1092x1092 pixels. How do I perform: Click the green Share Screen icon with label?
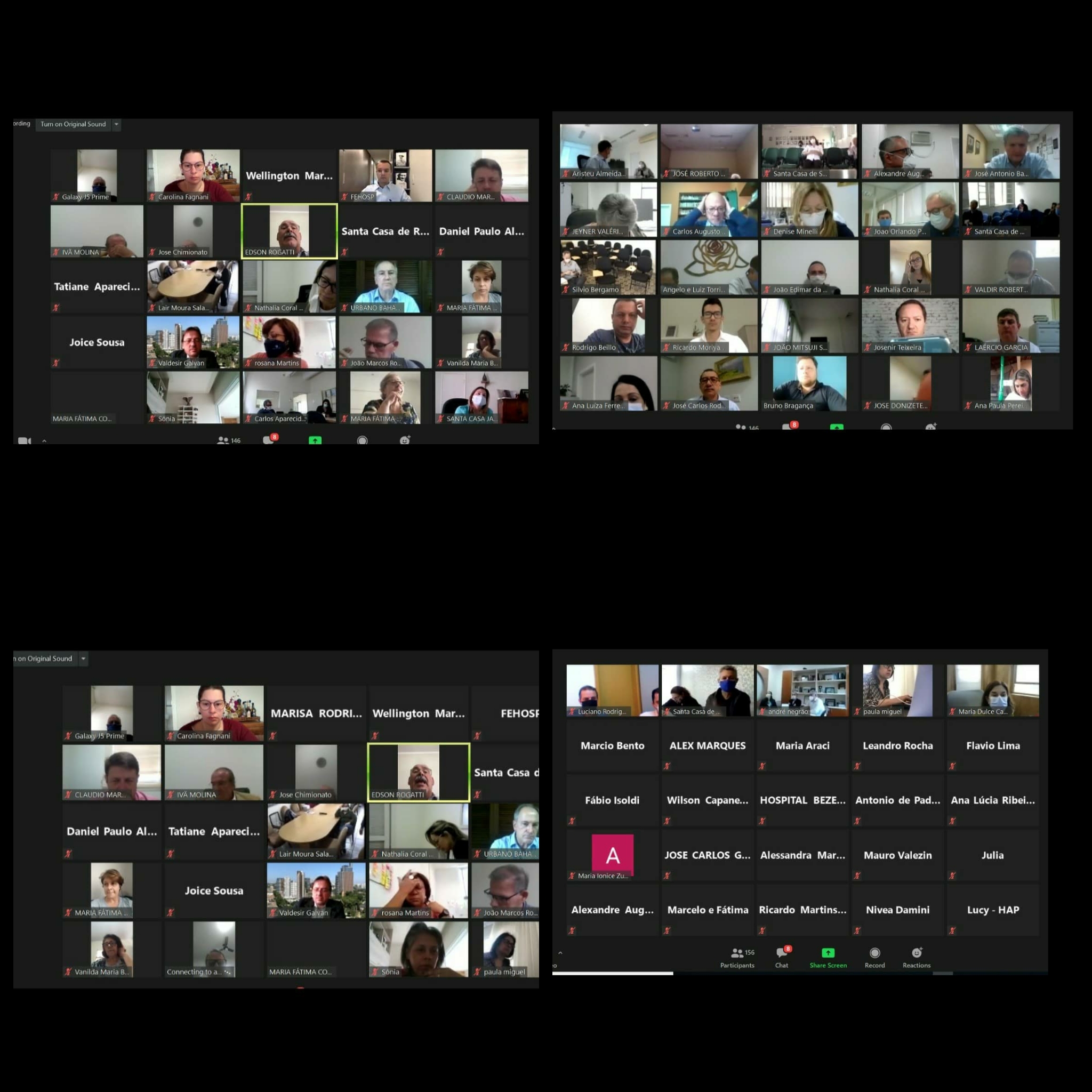pyautogui.click(x=828, y=953)
